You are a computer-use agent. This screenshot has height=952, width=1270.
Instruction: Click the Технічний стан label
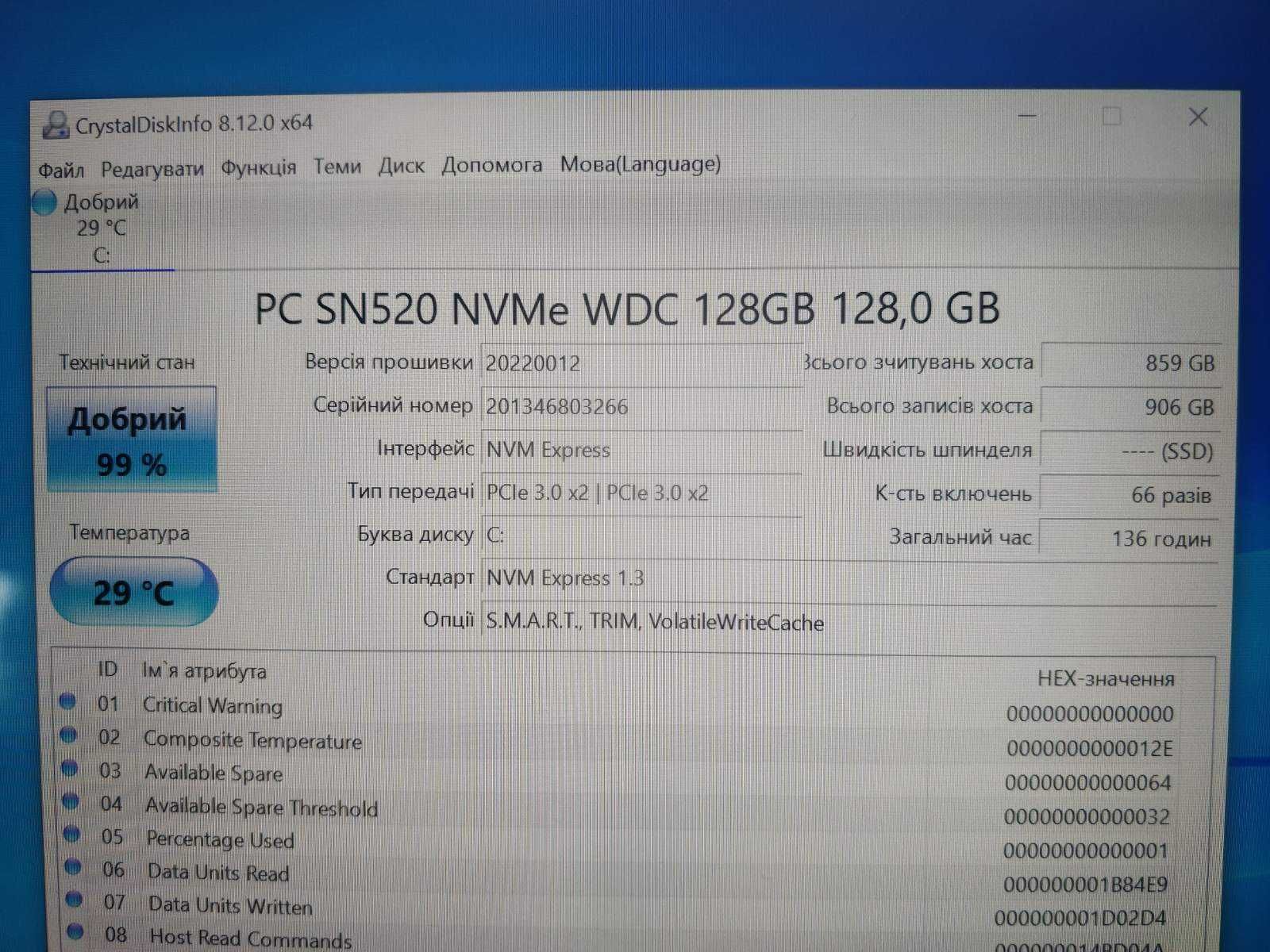coord(127,363)
